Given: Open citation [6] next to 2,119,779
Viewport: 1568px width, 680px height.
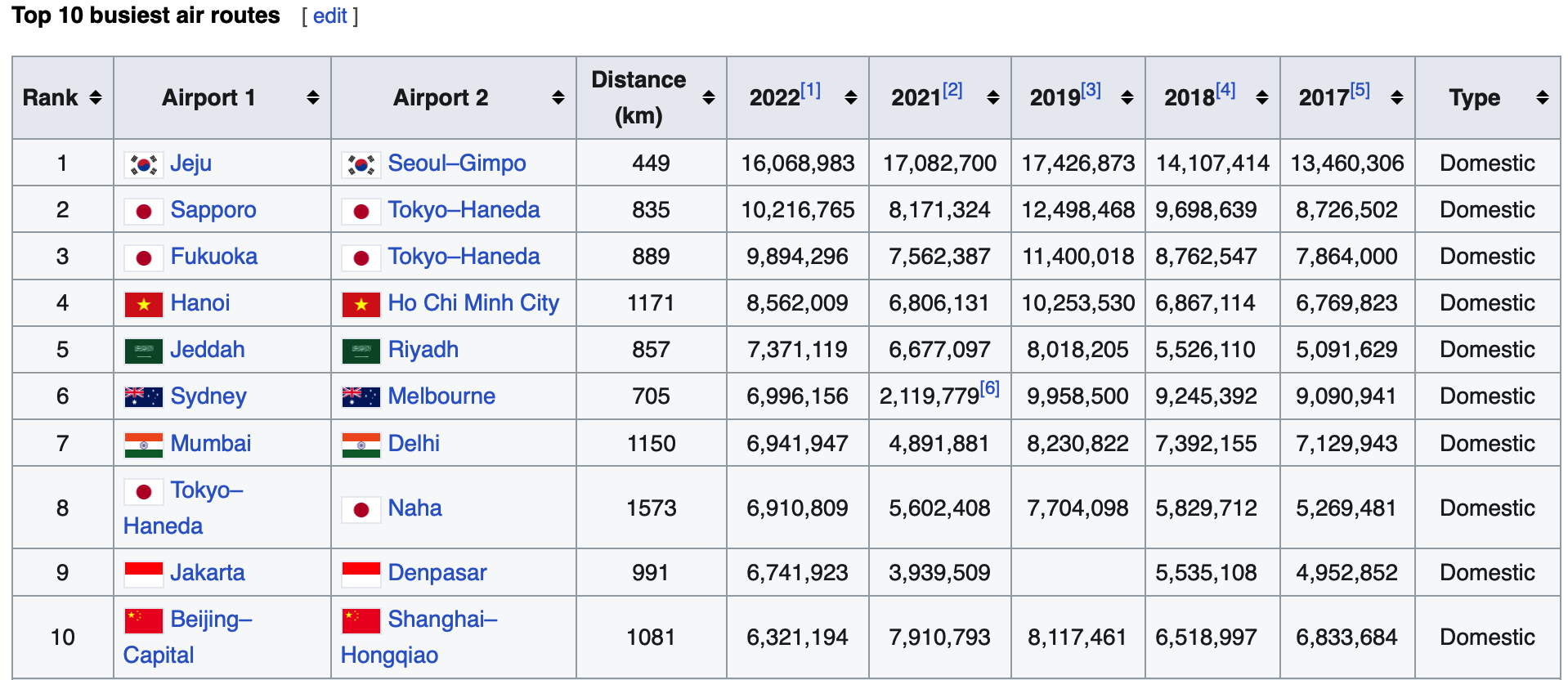Looking at the screenshot, I should coord(989,388).
